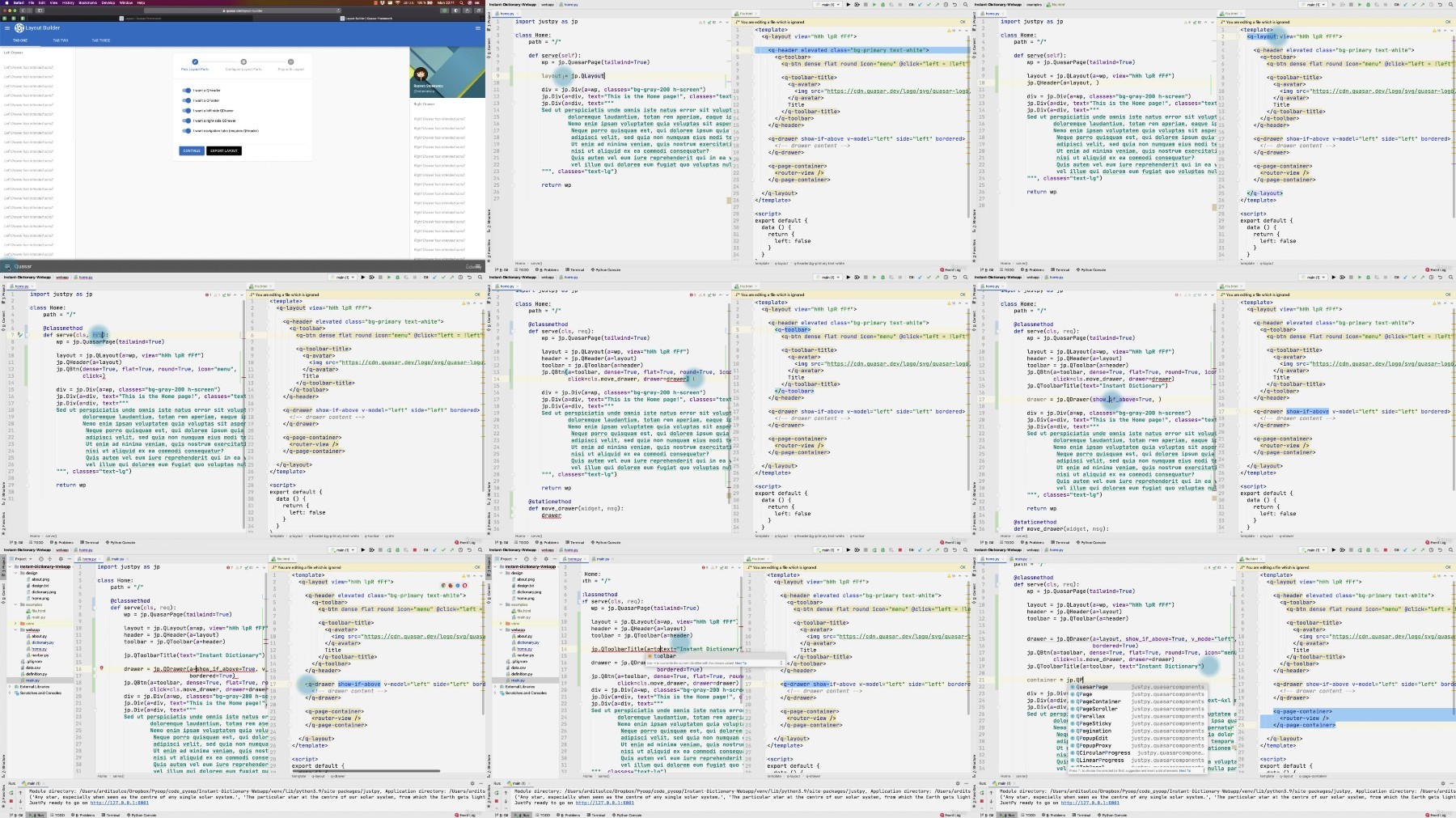
Task: Collapse the examples folder in bottom-left project tree
Action: 17,604
